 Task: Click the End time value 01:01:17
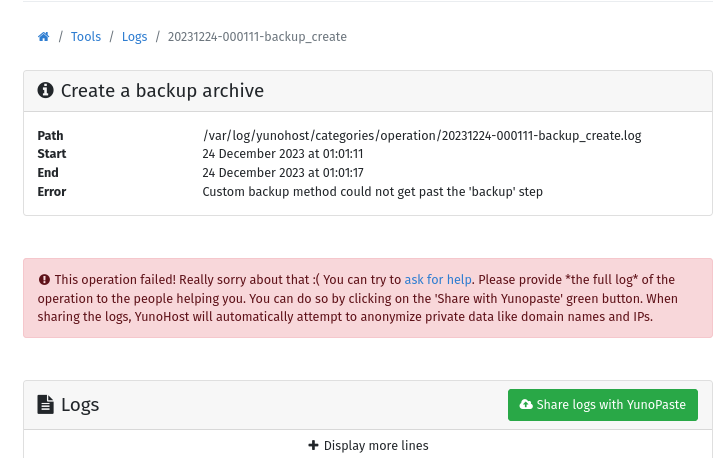tap(343, 173)
